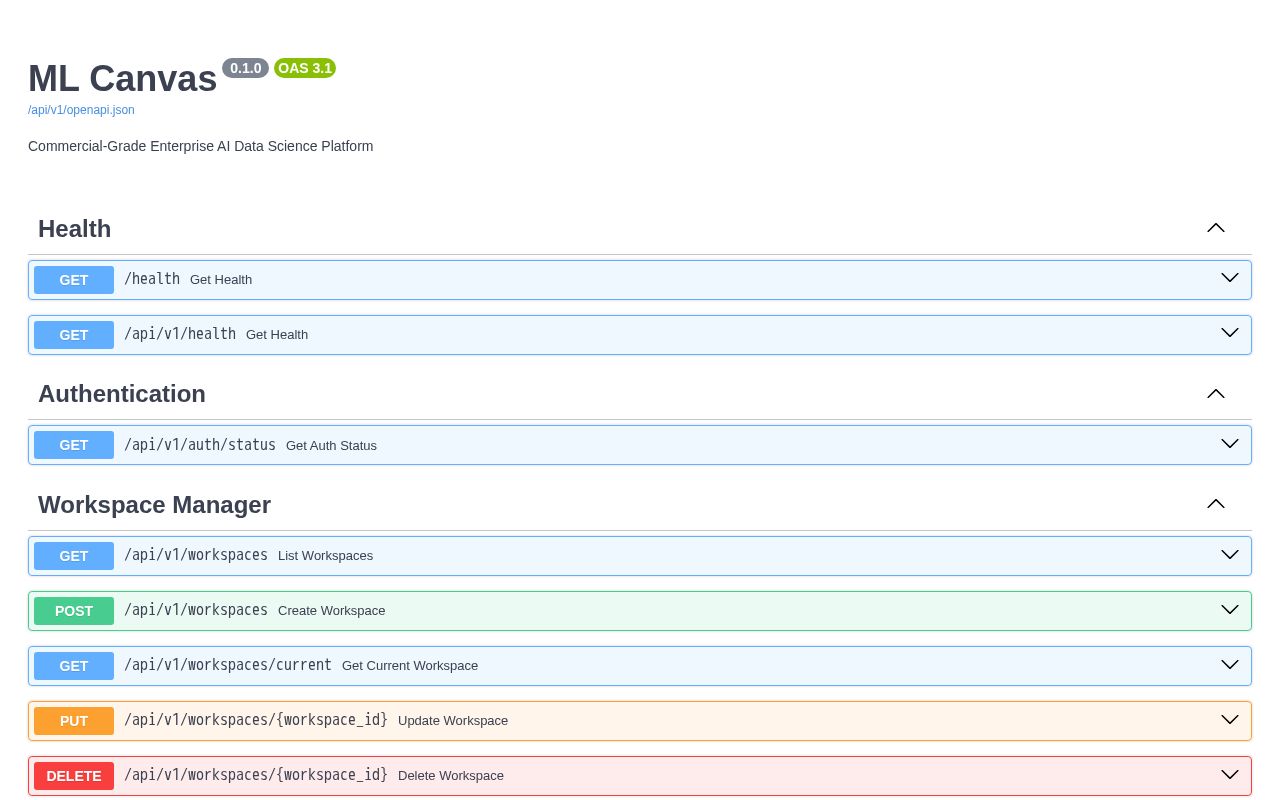Open the /api/v1/openapi.json link
Viewport: 1280px width, 800px height.
[x=81, y=110]
